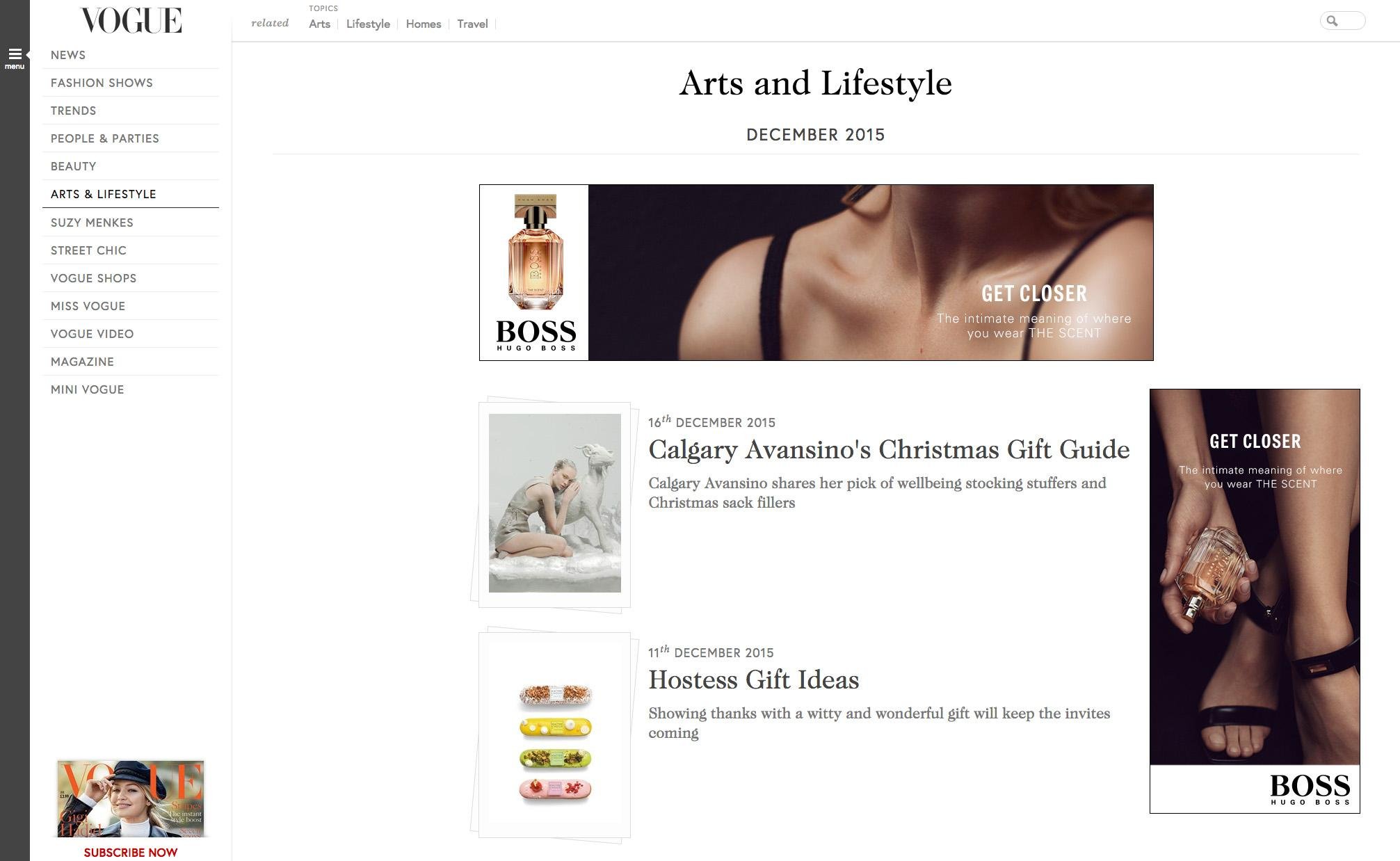
Task: Select the Lifestyle topic
Action: tap(368, 24)
